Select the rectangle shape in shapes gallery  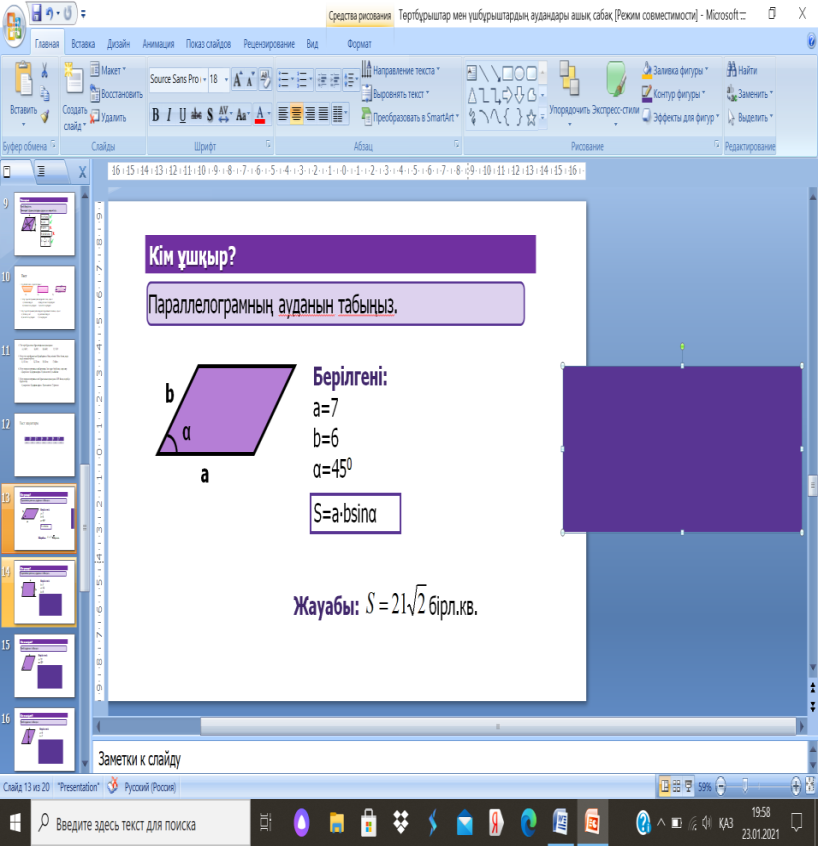pos(507,73)
